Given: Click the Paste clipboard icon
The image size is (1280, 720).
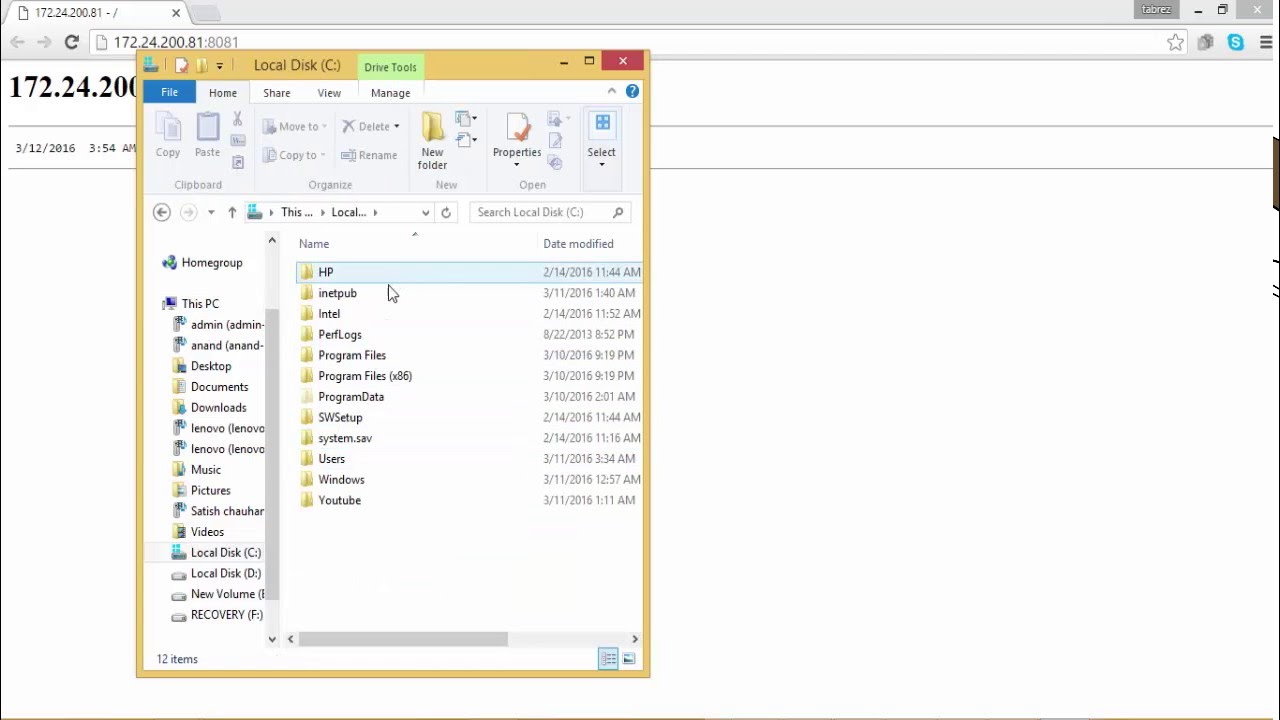Looking at the screenshot, I should pyautogui.click(x=207, y=127).
